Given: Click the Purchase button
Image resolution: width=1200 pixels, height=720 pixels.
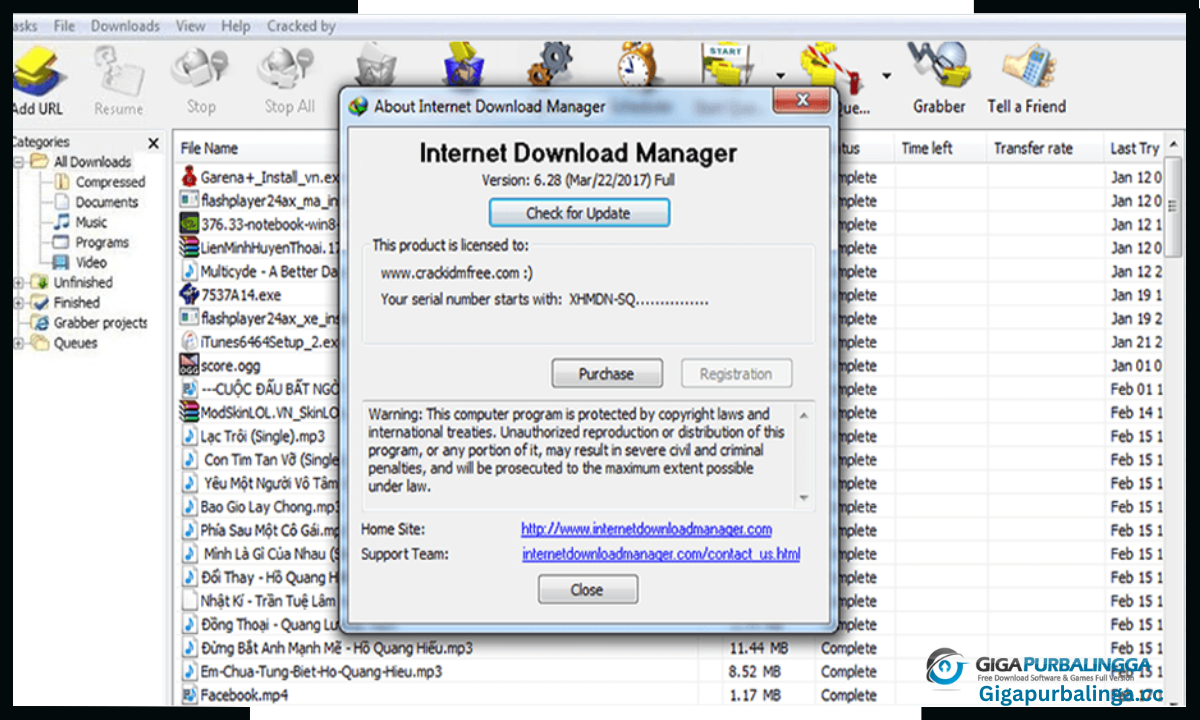Looking at the screenshot, I should pos(607,374).
